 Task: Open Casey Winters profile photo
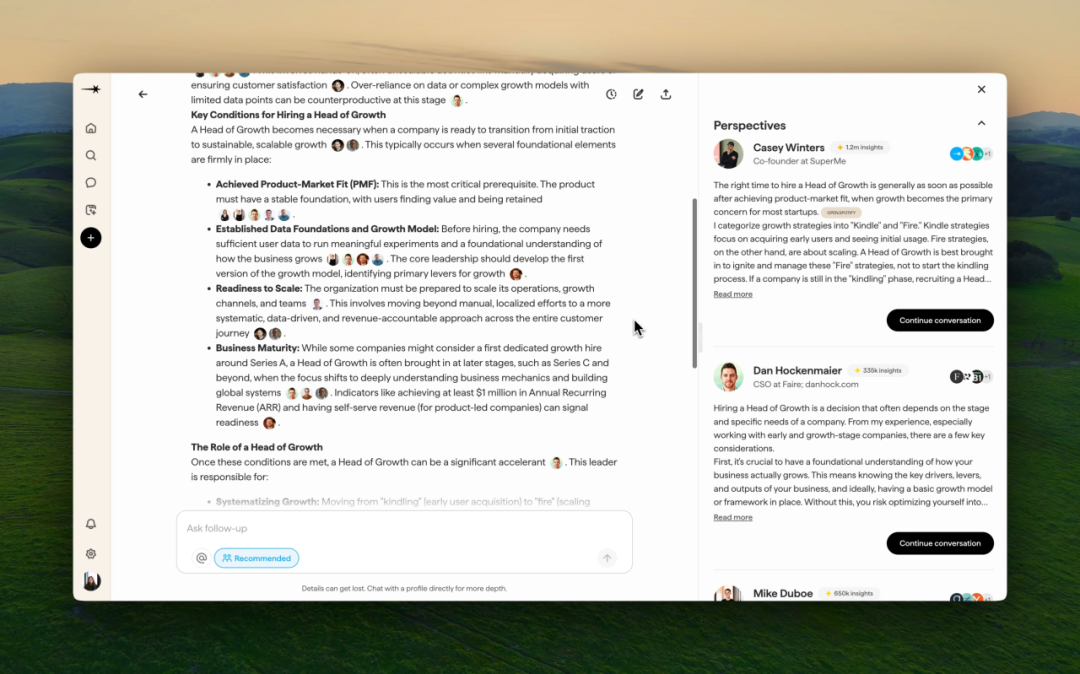click(x=729, y=154)
